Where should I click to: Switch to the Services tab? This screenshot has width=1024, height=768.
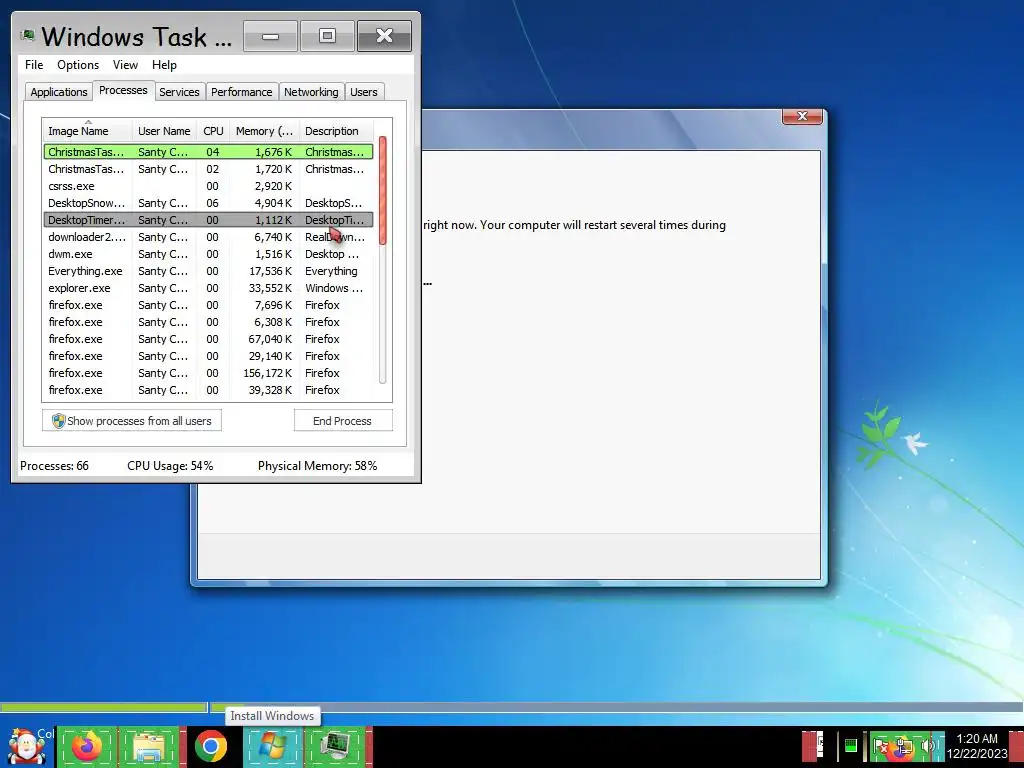[179, 92]
